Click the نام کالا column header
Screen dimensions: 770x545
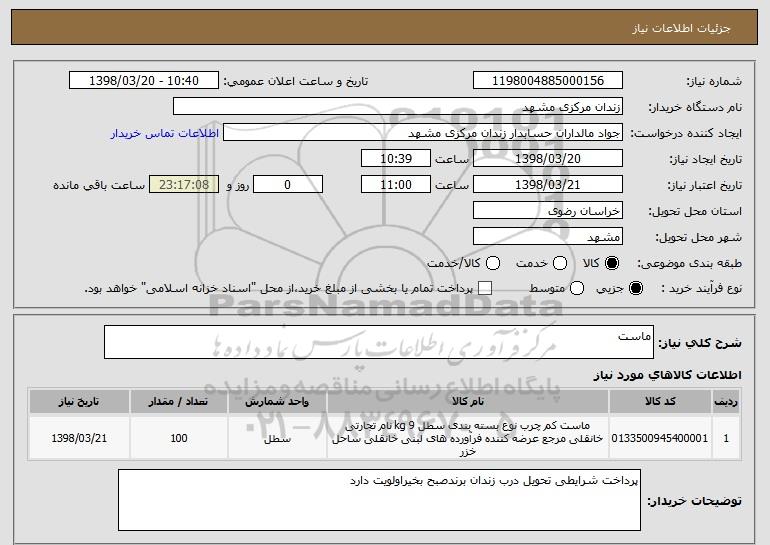click(x=468, y=402)
